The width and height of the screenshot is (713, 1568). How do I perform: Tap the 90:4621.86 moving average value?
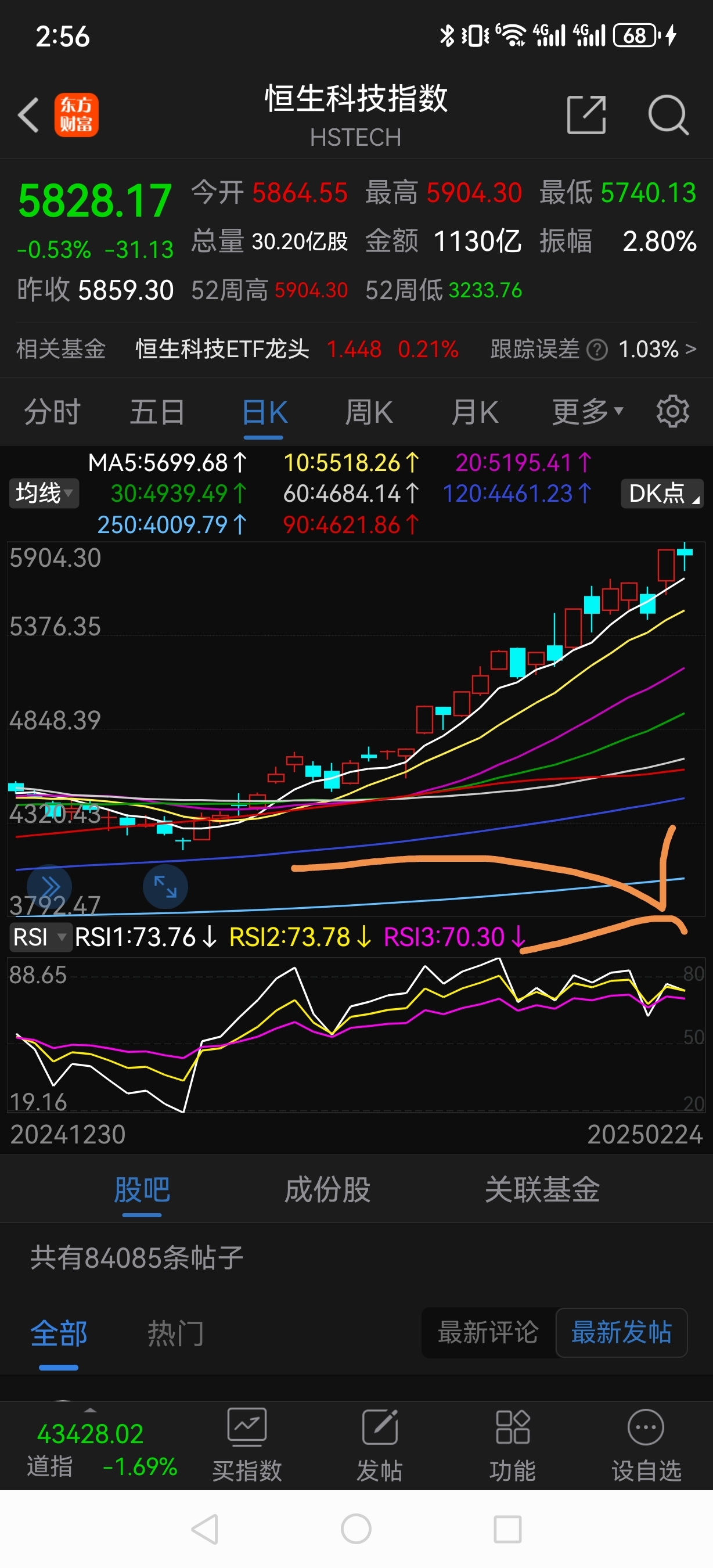(351, 524)
